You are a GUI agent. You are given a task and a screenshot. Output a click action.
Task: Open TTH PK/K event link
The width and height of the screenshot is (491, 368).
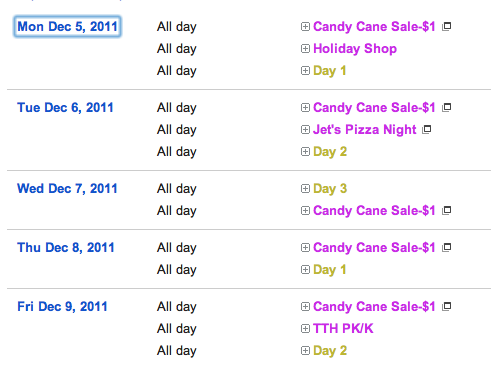(x=343, y=329)
